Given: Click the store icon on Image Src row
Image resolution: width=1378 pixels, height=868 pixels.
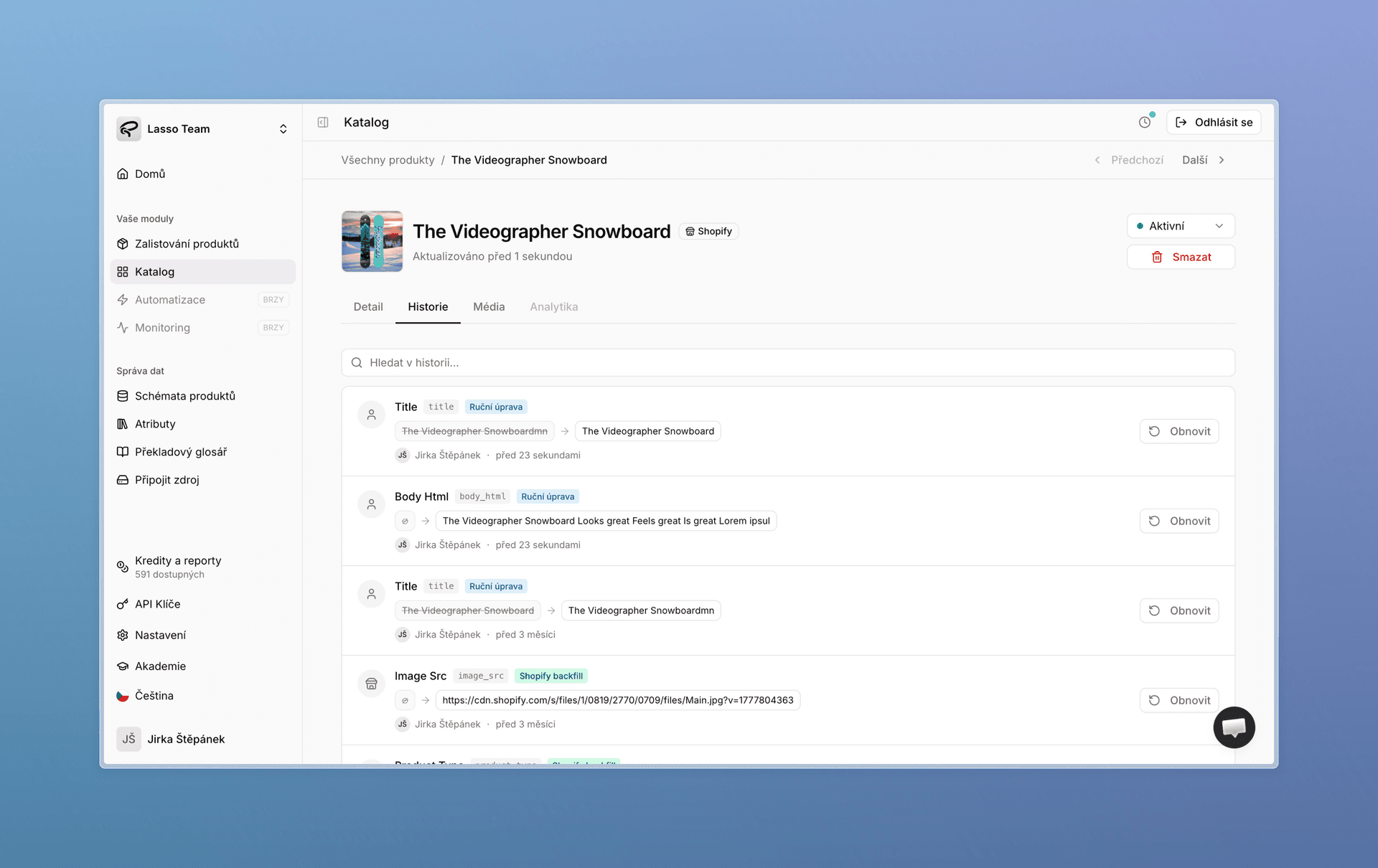Looking at the screenshot, I should [x=371, y=684].
